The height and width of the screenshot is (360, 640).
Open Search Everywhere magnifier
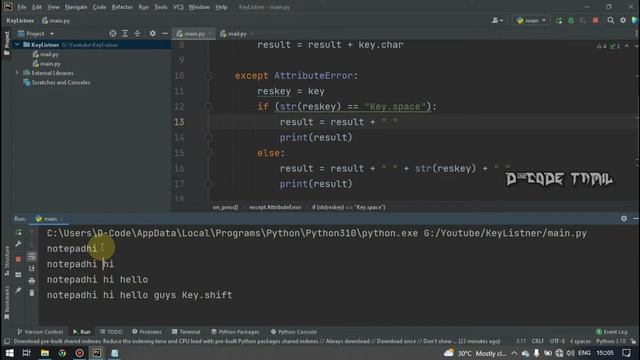611,20
